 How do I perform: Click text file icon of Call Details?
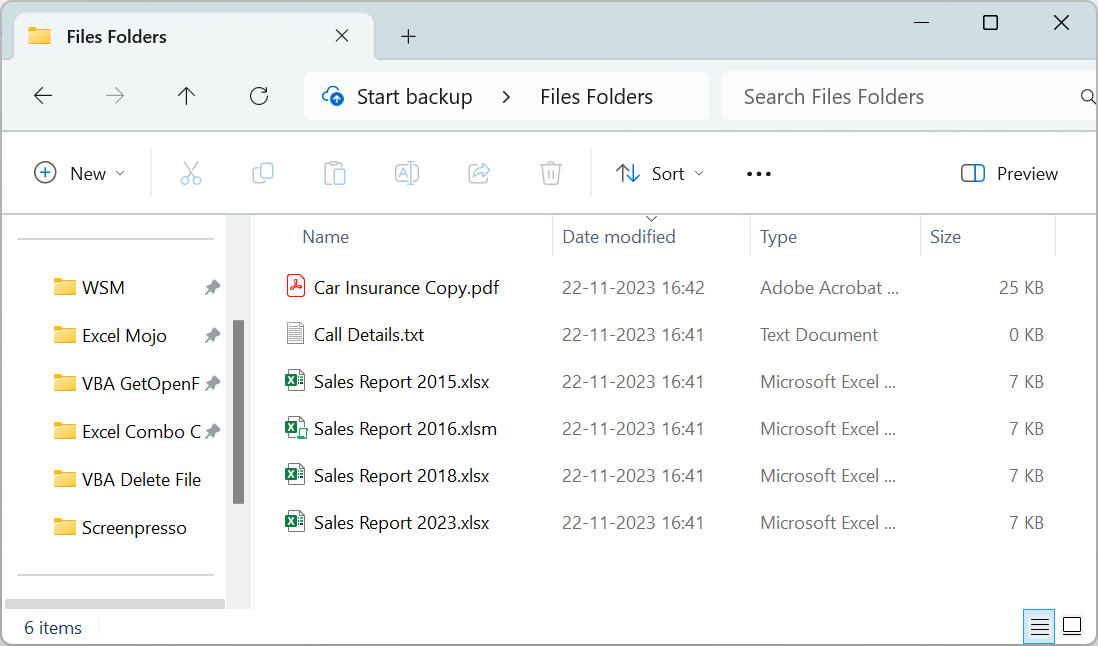click(x=296, y=333)
